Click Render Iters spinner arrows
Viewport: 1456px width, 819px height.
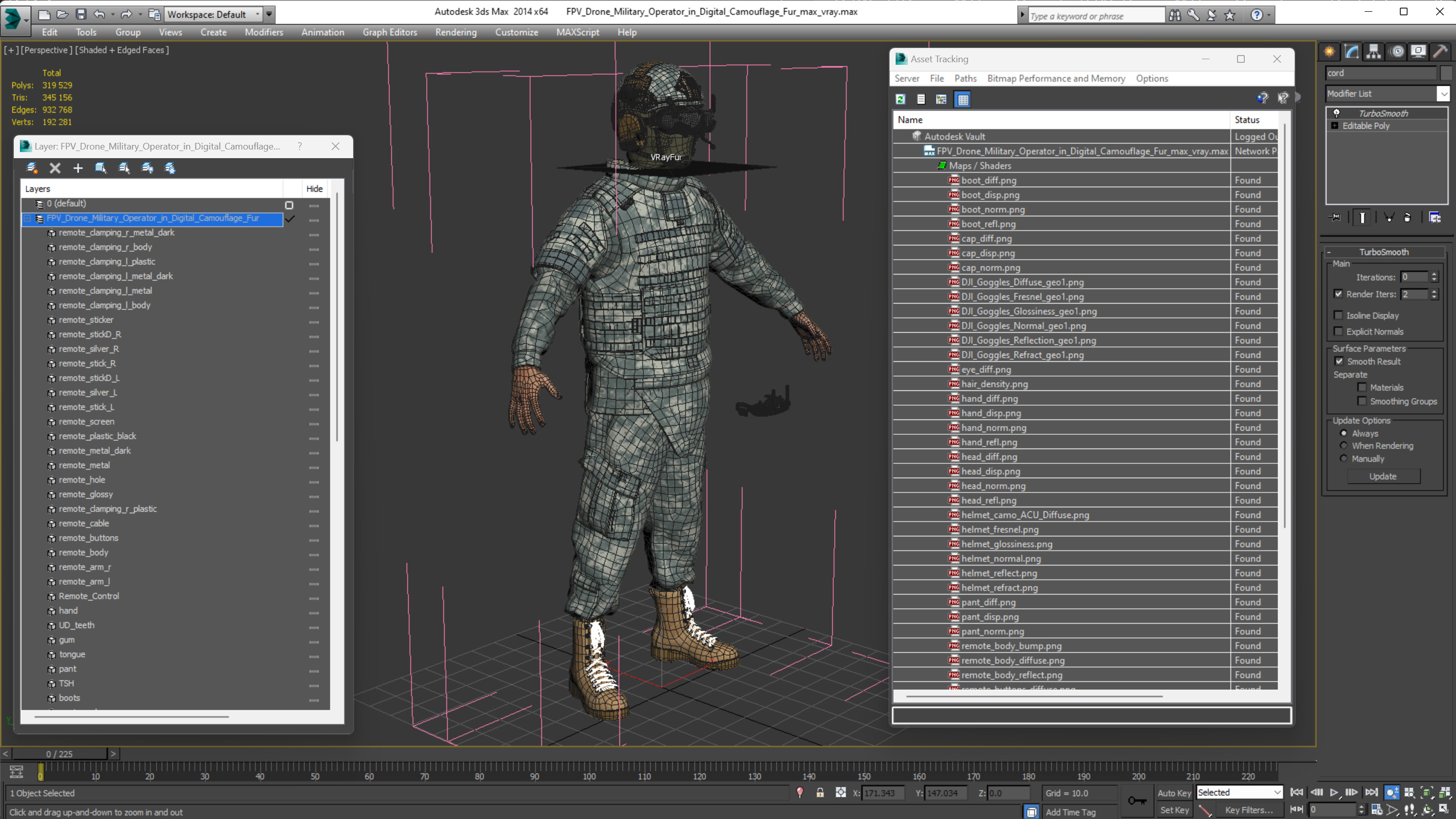click(1434, 294)
